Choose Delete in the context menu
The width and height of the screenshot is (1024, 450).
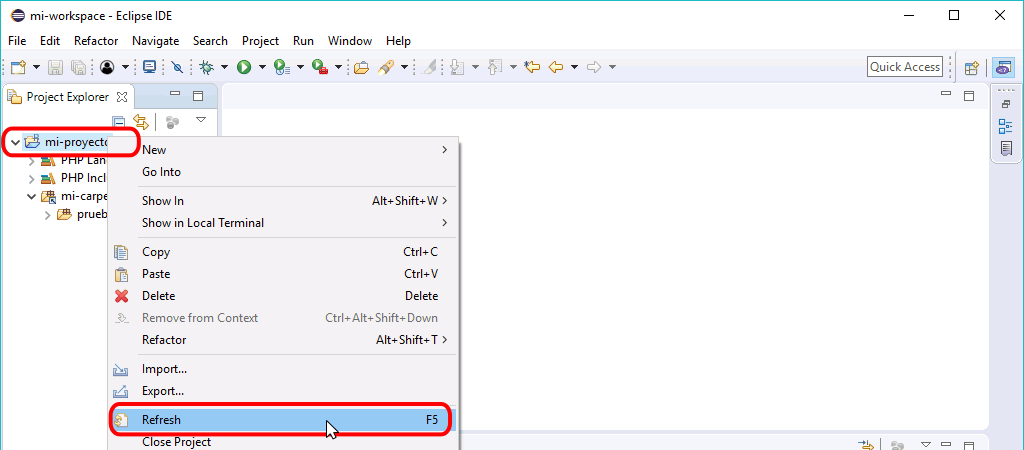click(283, 296)
